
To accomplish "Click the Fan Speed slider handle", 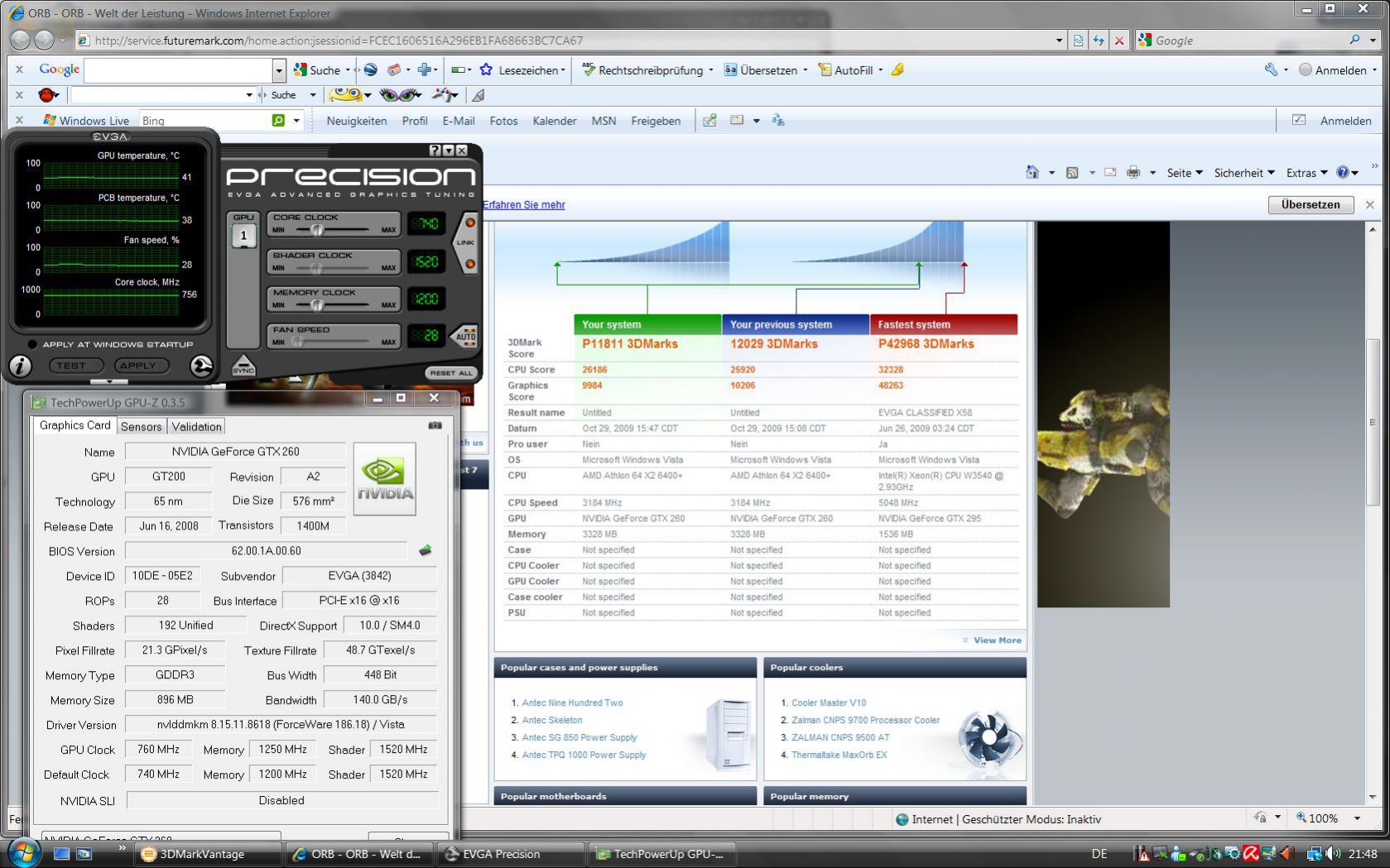I will (x=297, y=341).
